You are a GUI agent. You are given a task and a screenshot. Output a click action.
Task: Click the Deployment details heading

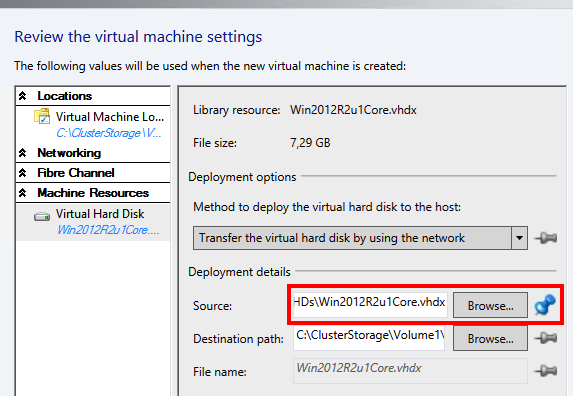[239, 272]
